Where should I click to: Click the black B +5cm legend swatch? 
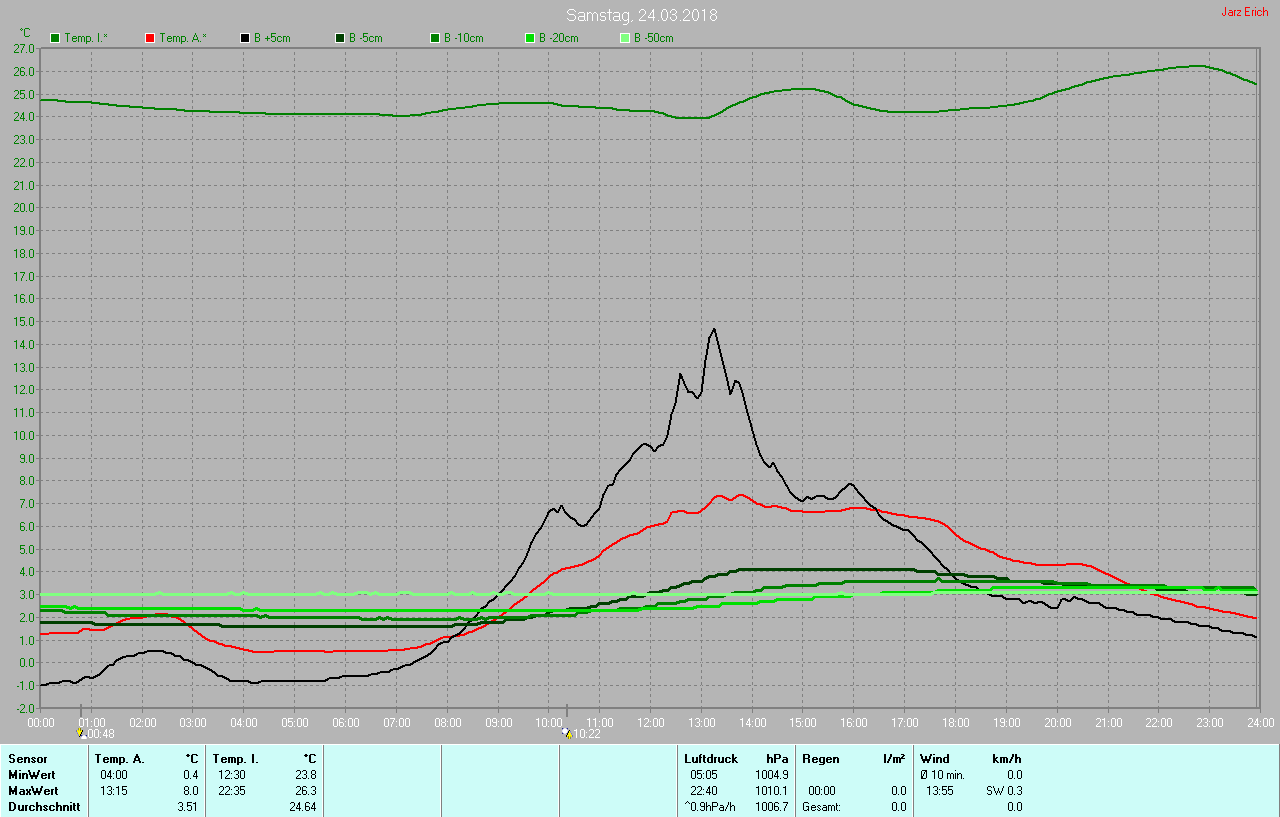click(245, 38)
